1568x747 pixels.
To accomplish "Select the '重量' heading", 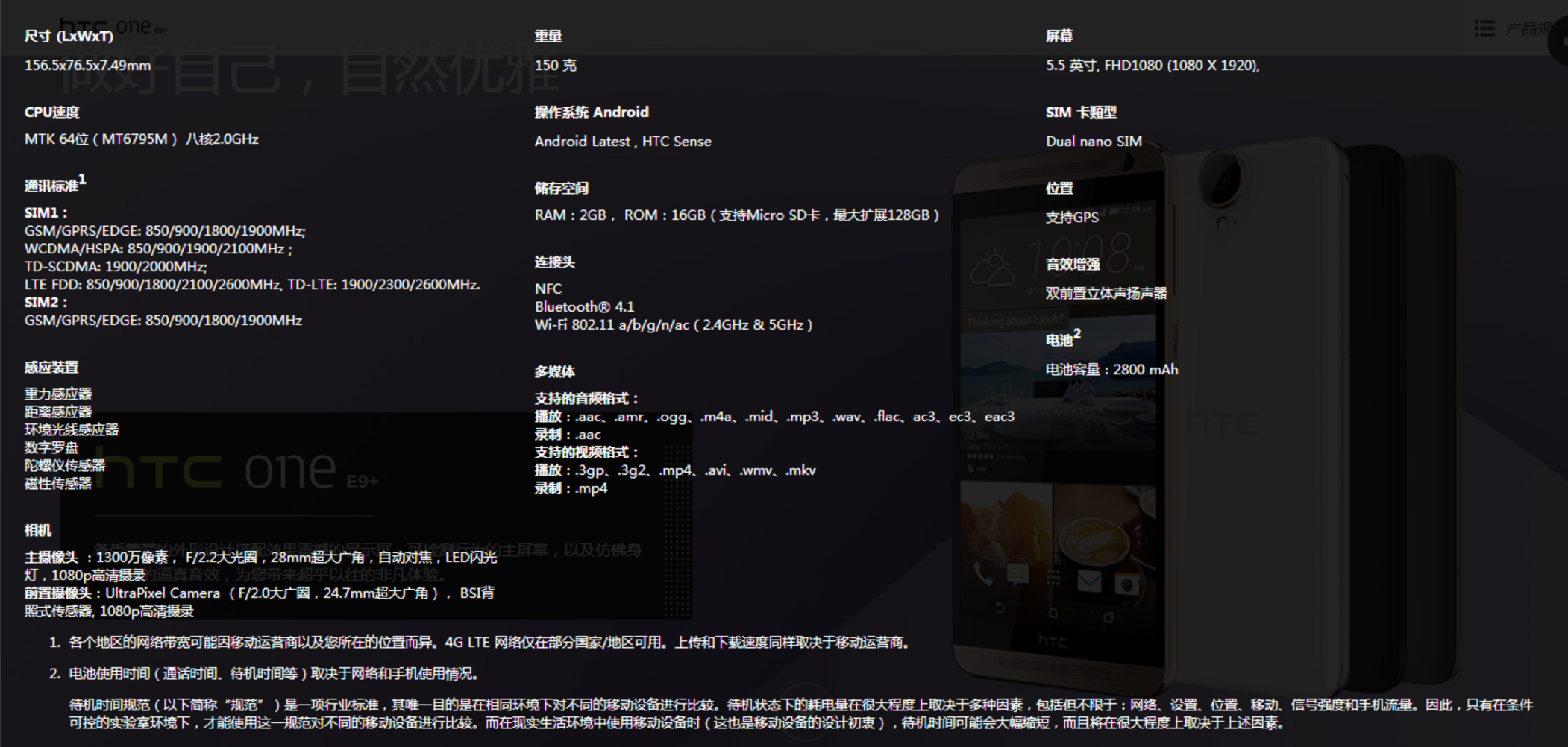I will (548, 36).
